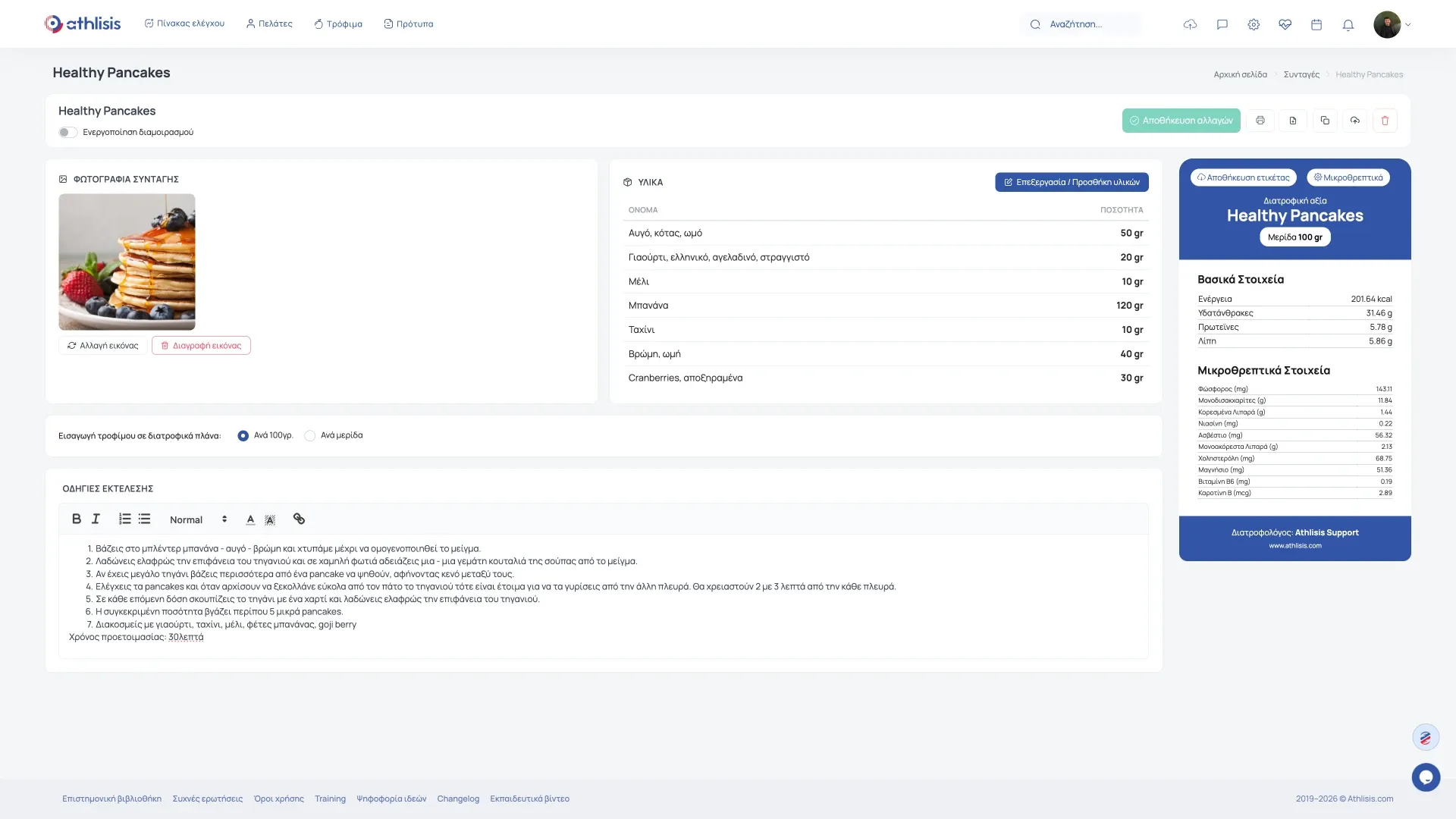
Task: Open the calendar icon in top bar
Action: click(1316, 25)
